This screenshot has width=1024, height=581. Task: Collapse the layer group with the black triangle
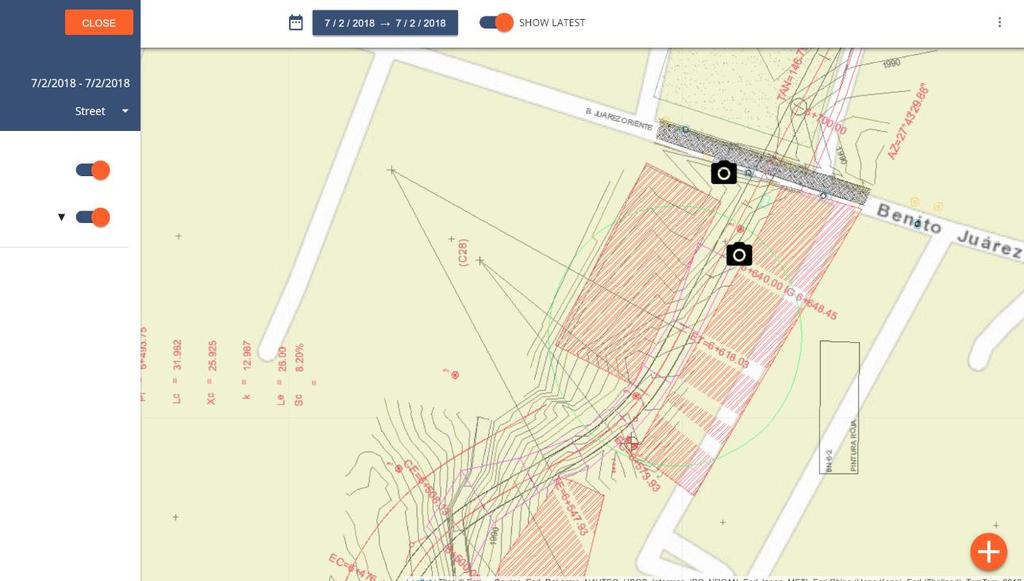(61, 217)
